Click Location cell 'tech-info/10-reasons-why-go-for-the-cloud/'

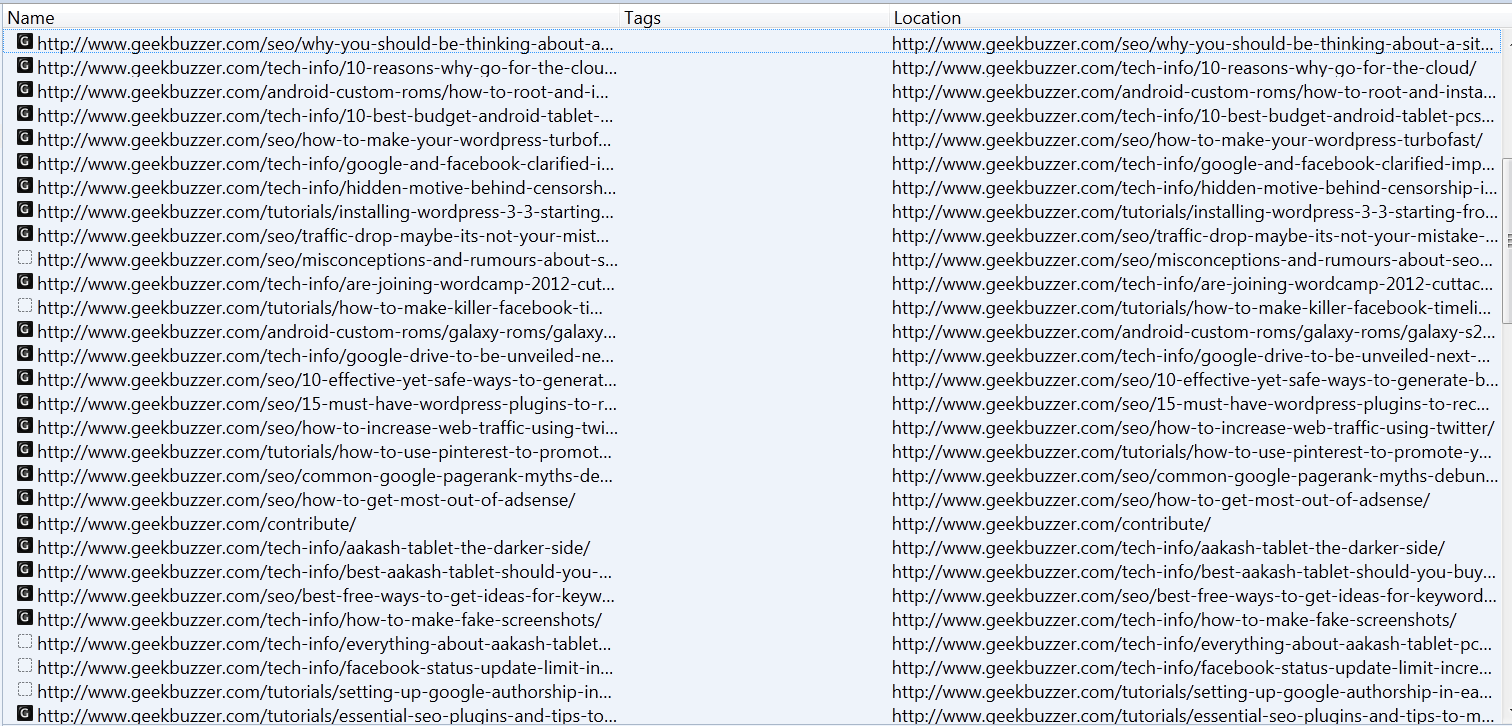coord(1184,68)
